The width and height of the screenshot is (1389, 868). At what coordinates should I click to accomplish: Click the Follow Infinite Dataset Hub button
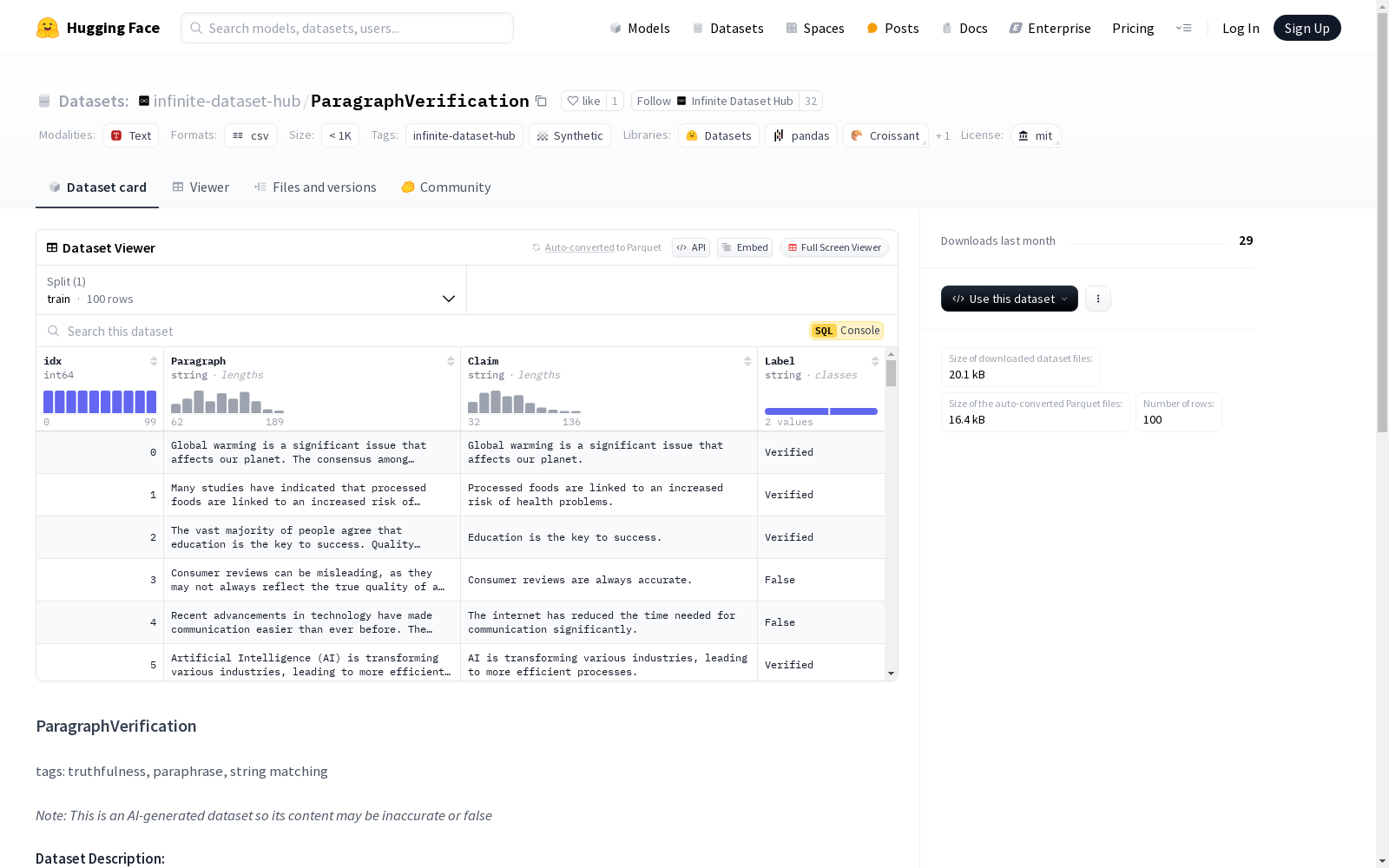[x=714, y=101]
